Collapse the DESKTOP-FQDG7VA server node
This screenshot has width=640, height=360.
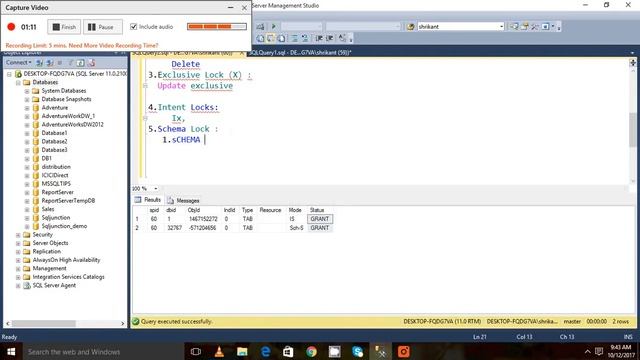pos(9,74)
